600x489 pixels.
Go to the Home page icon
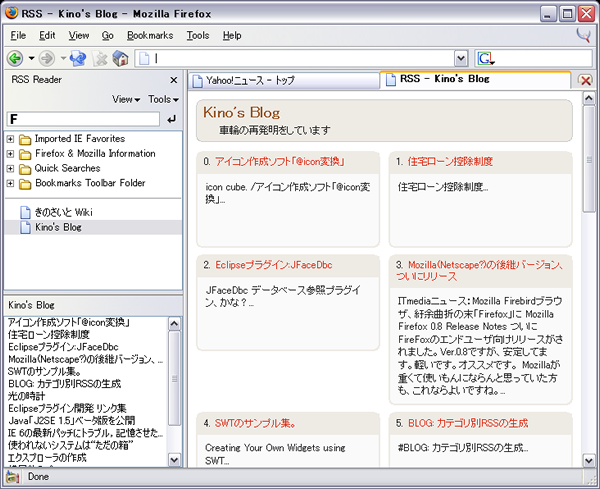point(120,59)
